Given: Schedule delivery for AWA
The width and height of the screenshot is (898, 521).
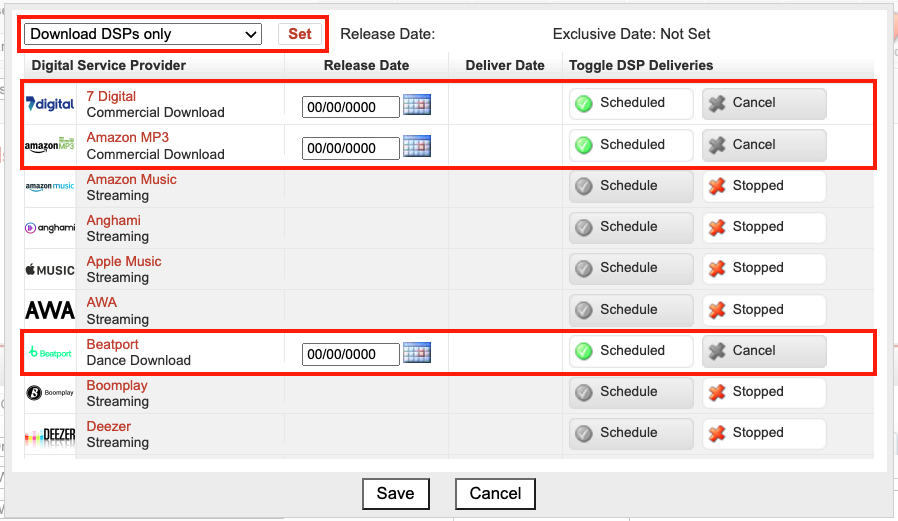Looking at the screenshot, I should pos(631,310).
